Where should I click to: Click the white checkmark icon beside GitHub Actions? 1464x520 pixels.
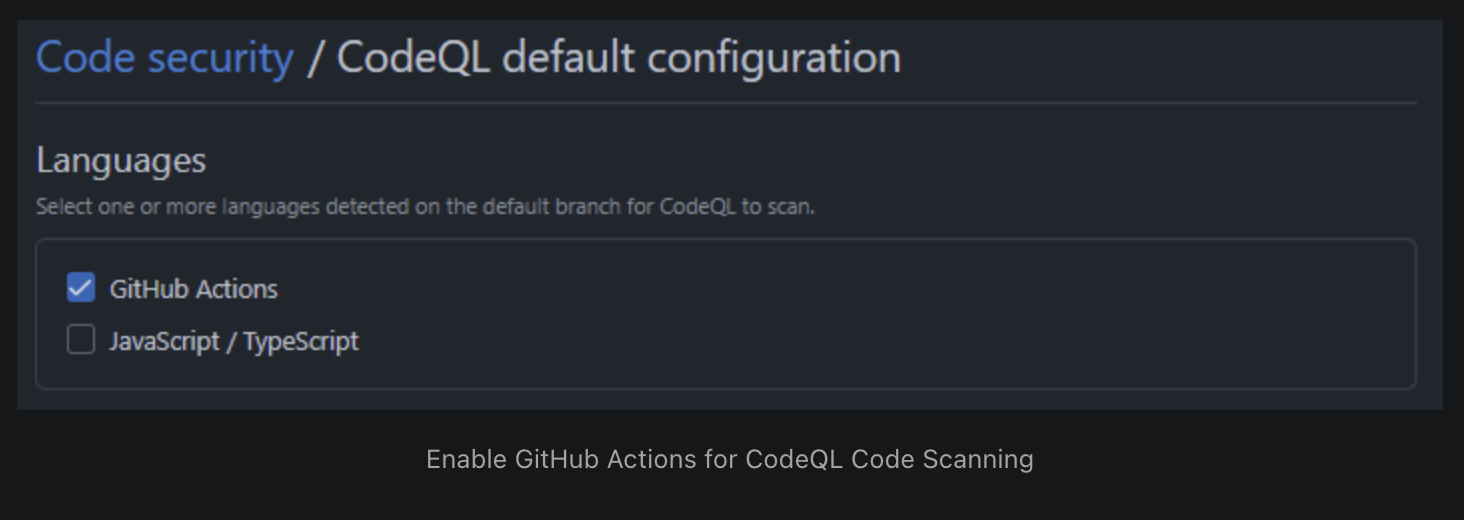(81, 288)
